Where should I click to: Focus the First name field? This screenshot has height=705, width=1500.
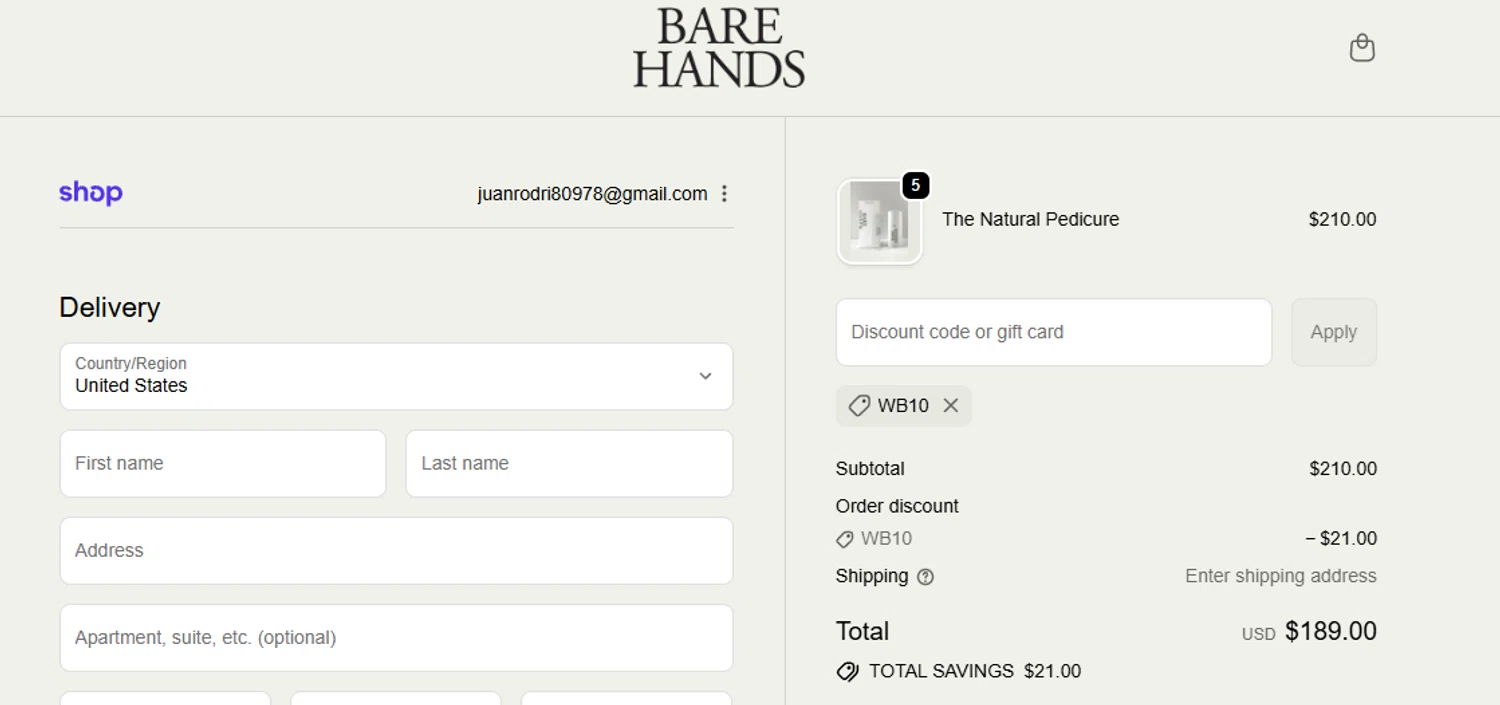click(223, 463)
